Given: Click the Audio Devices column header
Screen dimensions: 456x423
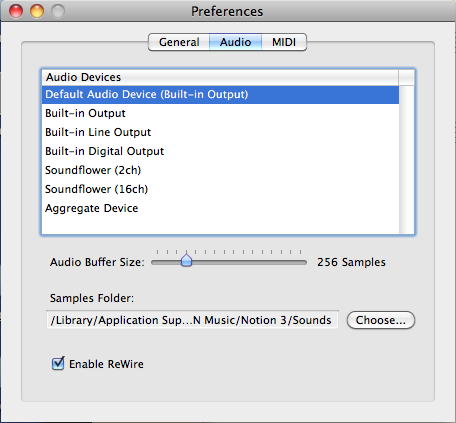Looking at the screenshot, I should (x=220, y=77).
